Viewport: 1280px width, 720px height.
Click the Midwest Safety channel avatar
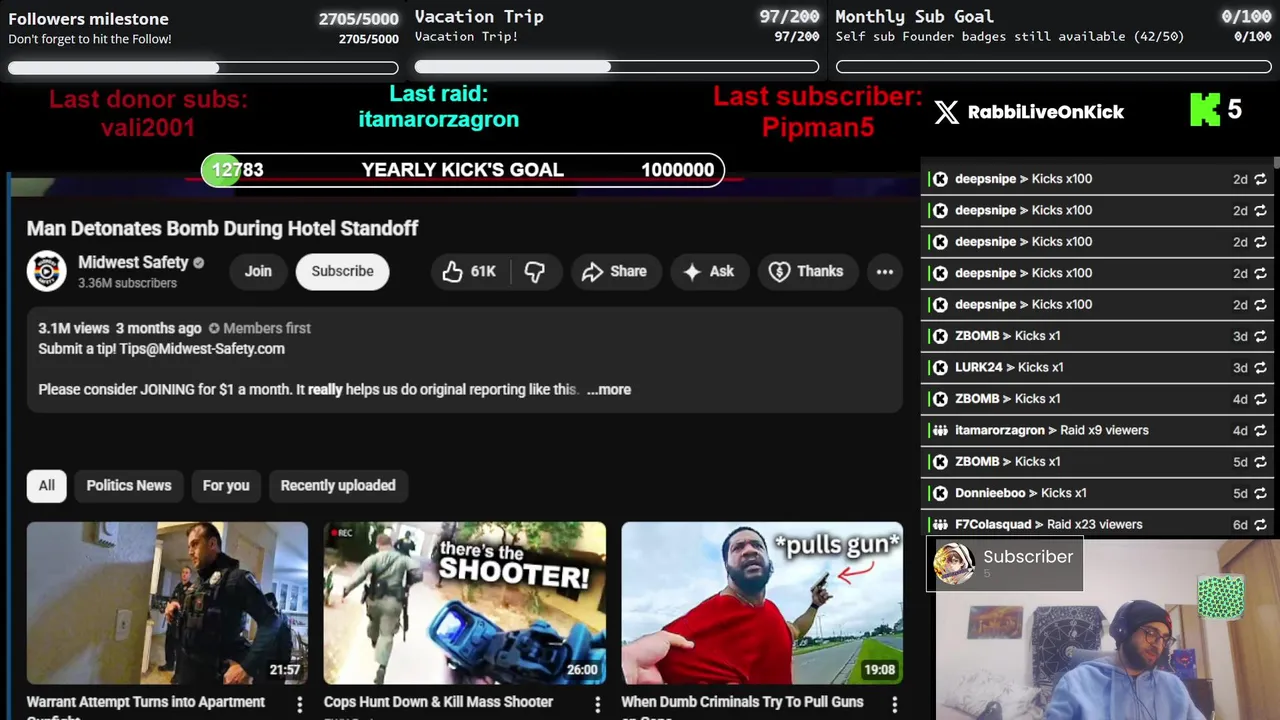pyautogui.click(x=46, y=271)
